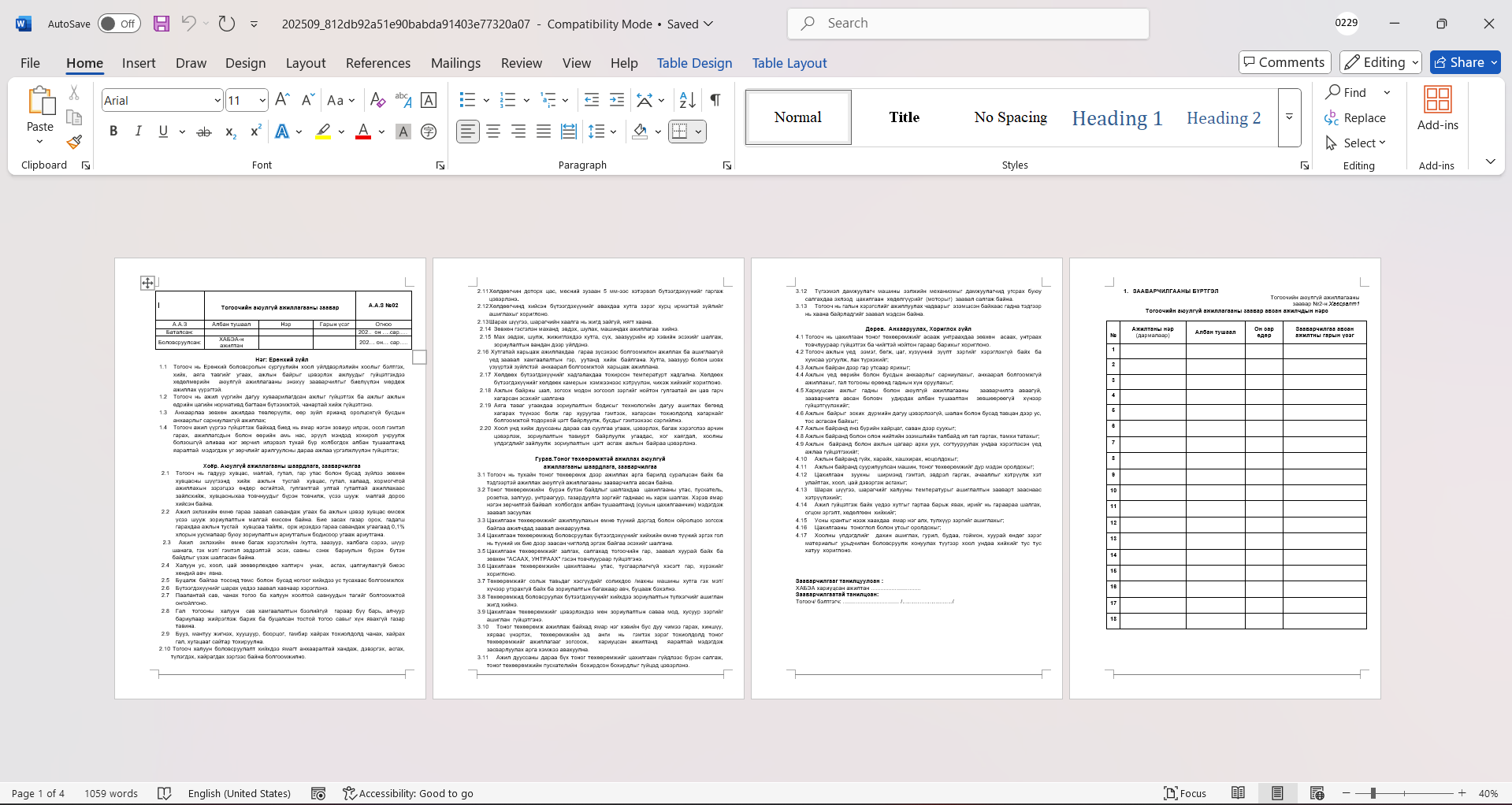Click the Format Painter icon
This screenshot has width=1512, height=805.
(x=74, y=143)
